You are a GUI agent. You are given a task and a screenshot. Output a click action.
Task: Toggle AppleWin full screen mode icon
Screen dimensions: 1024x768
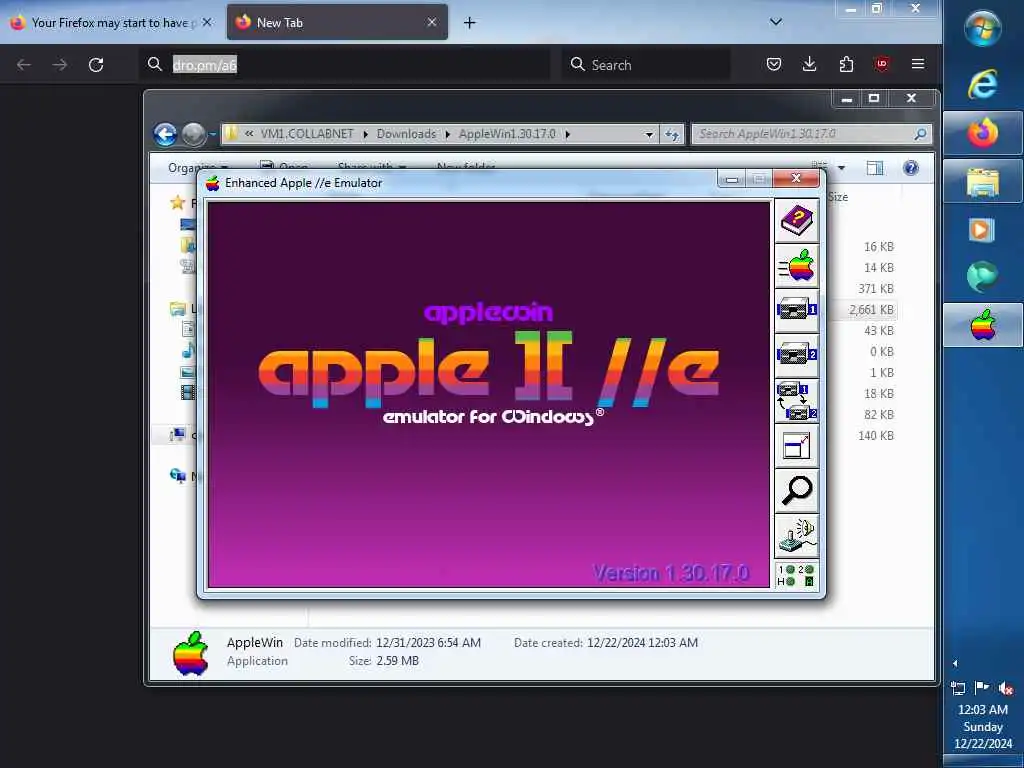[797, 446]
